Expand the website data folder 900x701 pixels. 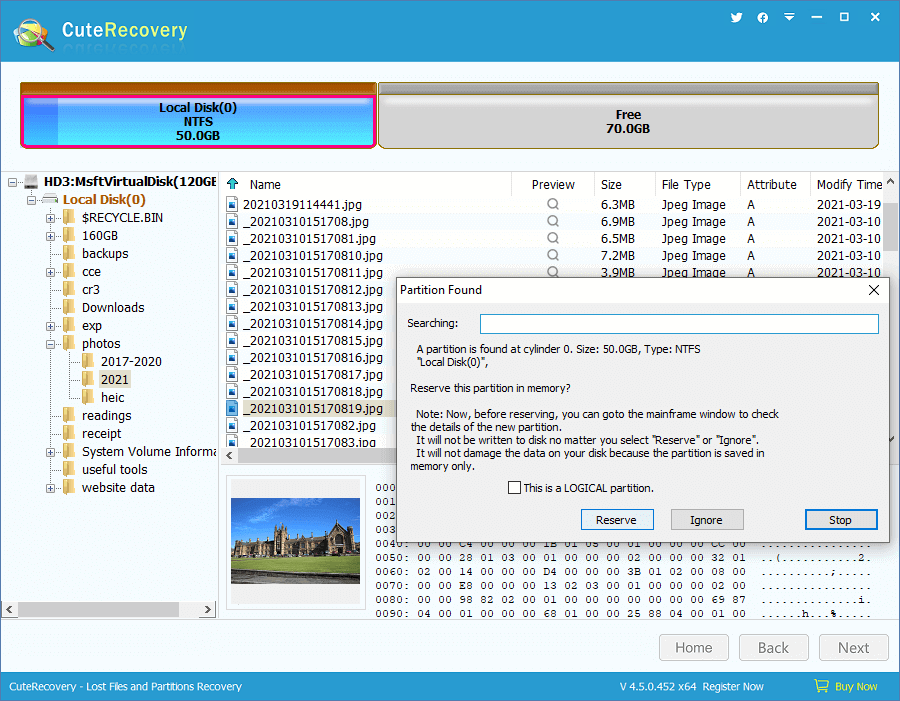pyautogui.click(x=51, y=488)
